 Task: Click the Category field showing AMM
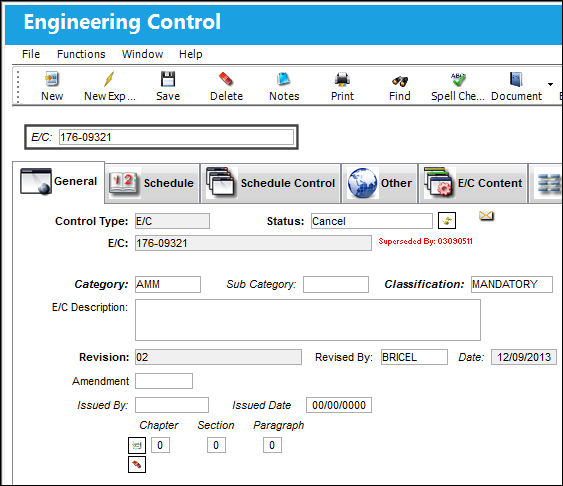click(x=168, y=284)
